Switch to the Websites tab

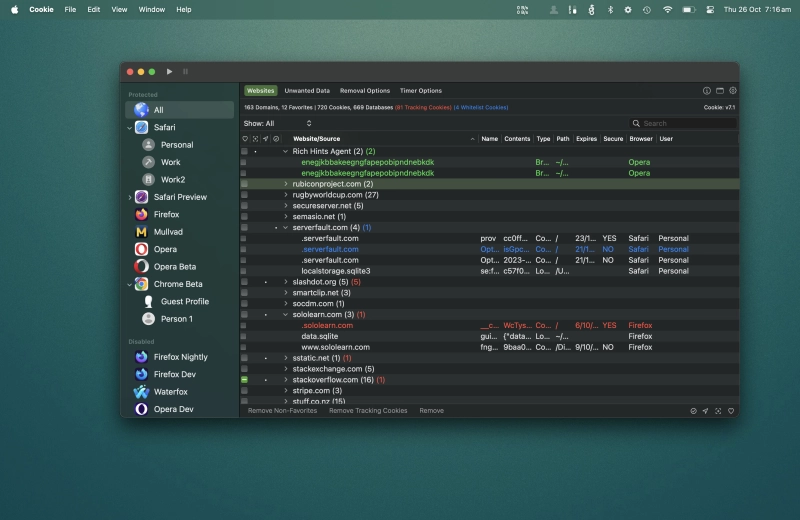(261, 91)
